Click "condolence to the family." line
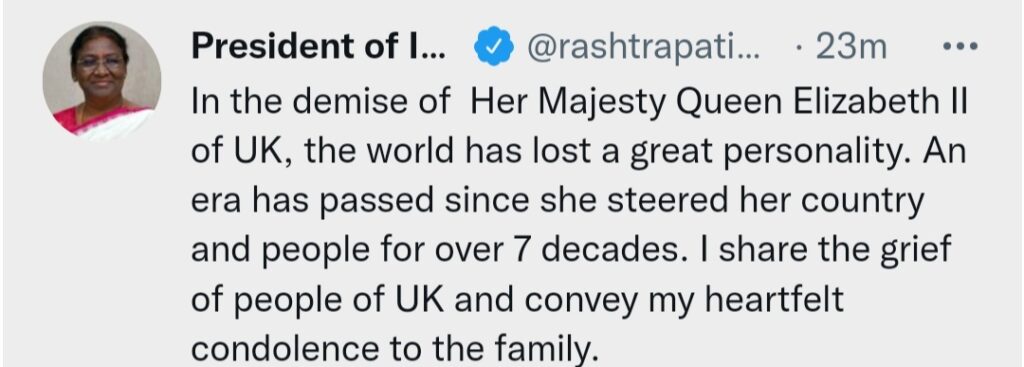Image resolution: width=1024 pixels, height=367 pixels. point(394,349)
